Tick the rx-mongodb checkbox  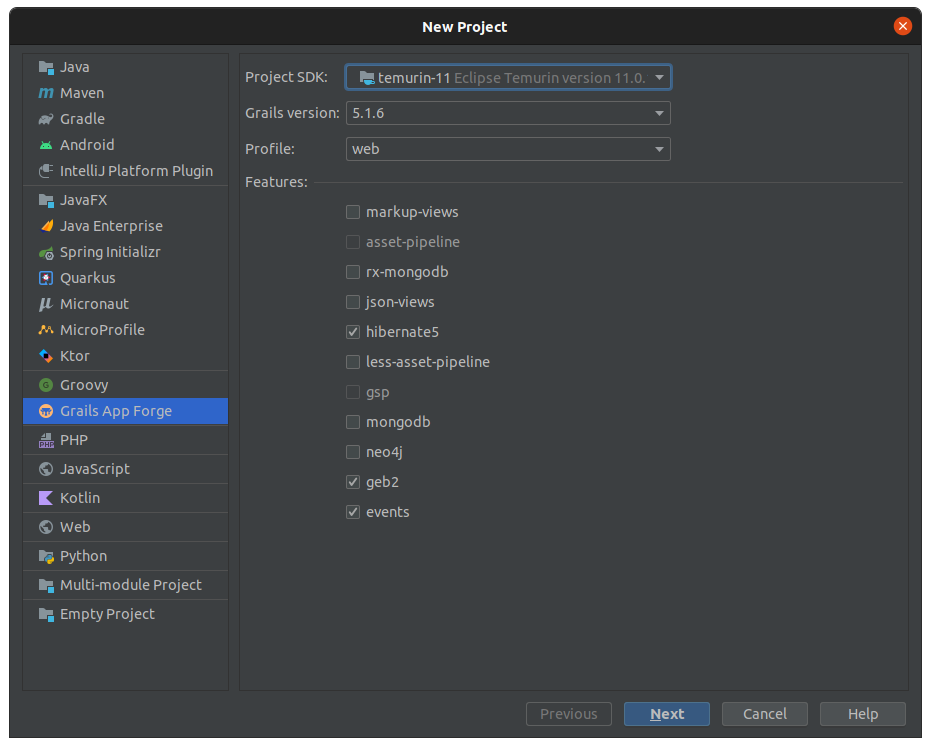pos(353,272)
